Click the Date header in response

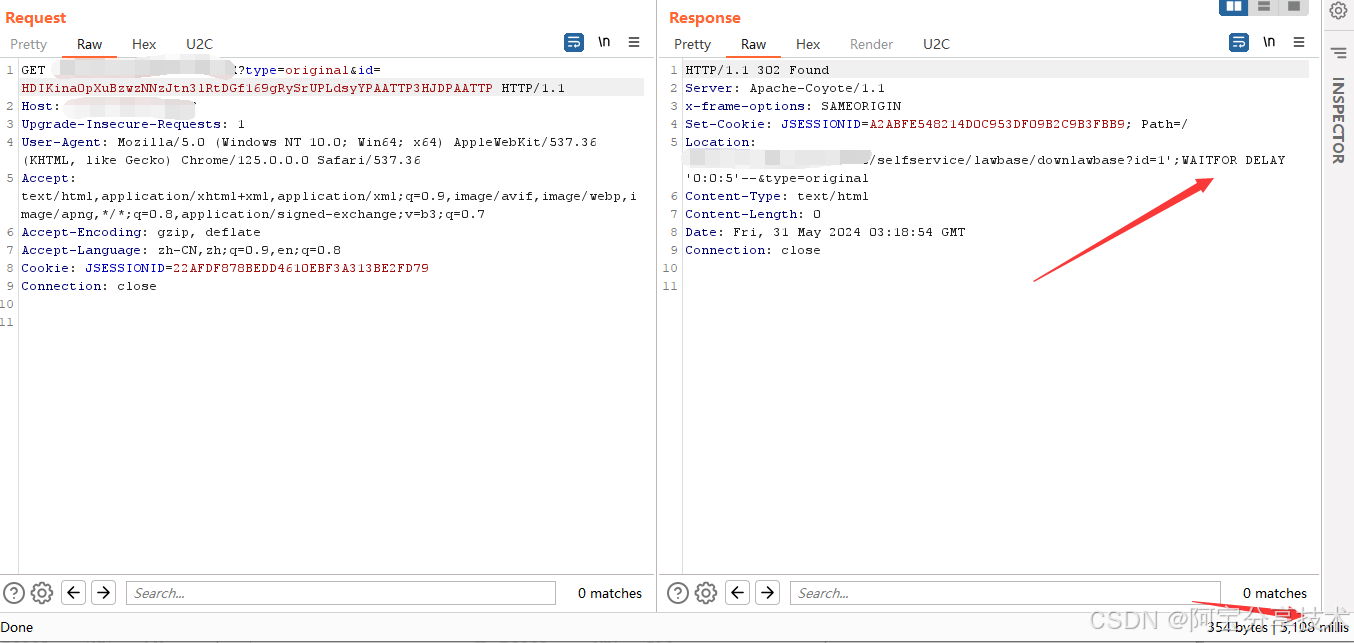pyautogui.click(x=825, y=232)
